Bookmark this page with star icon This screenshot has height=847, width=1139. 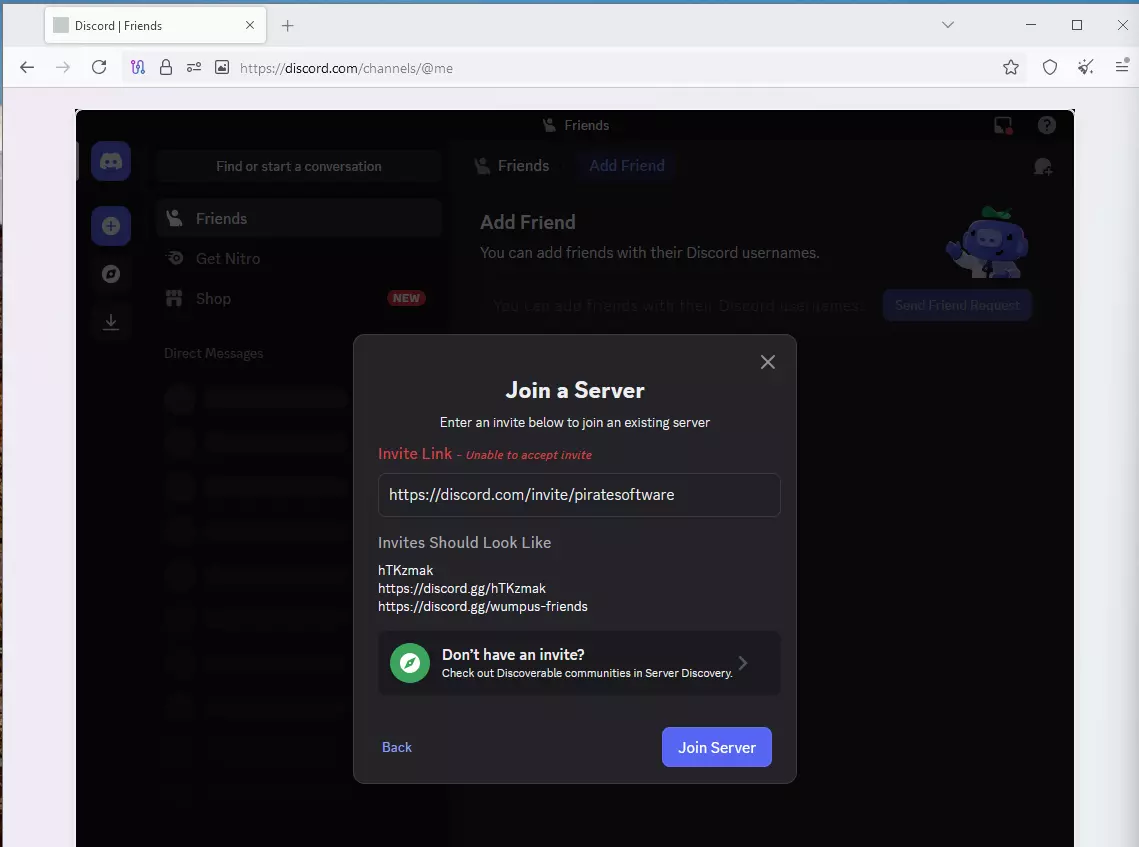pos(1010,68)
